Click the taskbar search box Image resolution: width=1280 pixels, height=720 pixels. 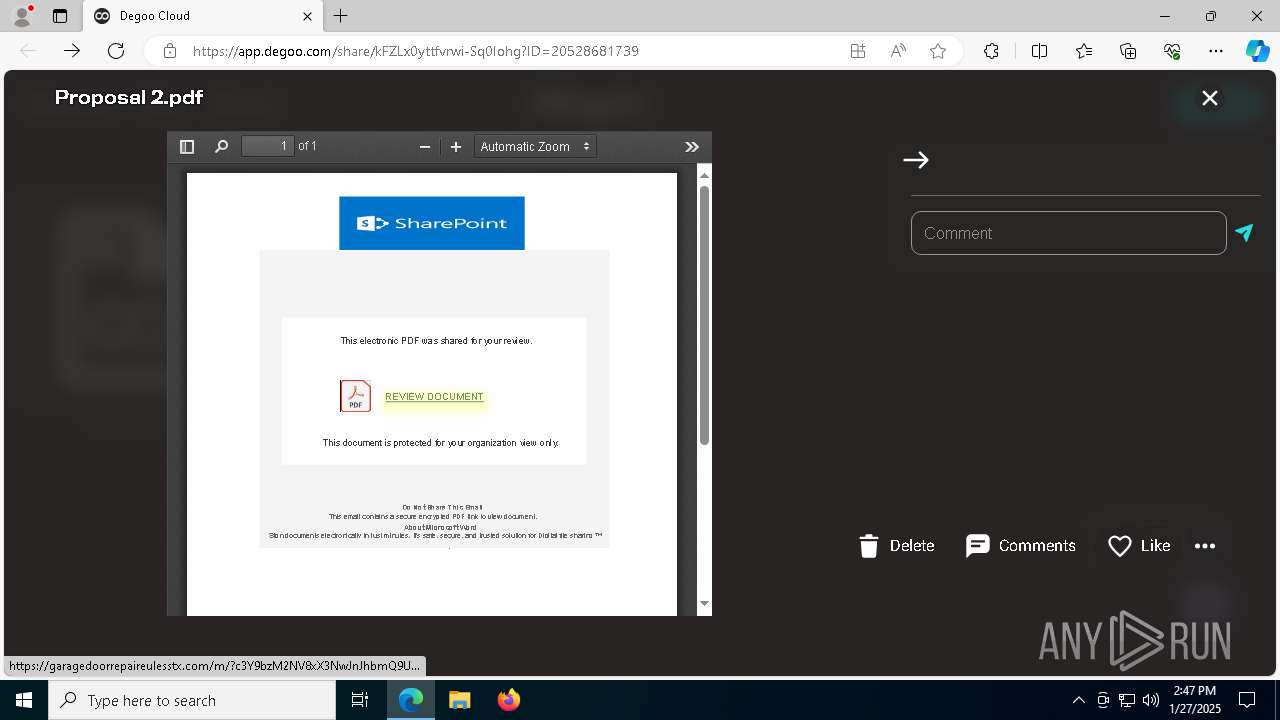[x=192, y=700]
